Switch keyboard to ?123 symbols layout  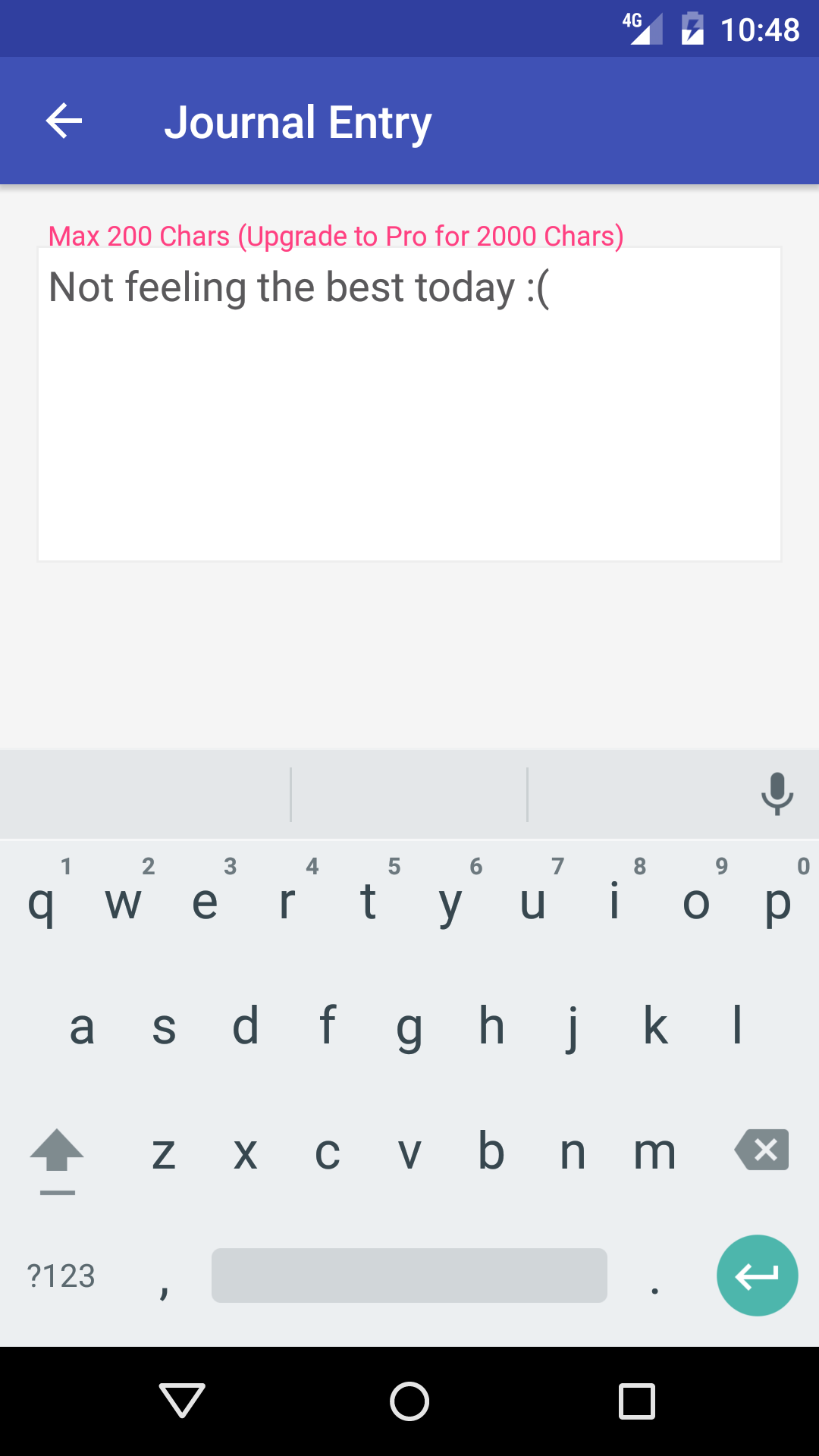pyautogui.click(x=61, y=1276)
